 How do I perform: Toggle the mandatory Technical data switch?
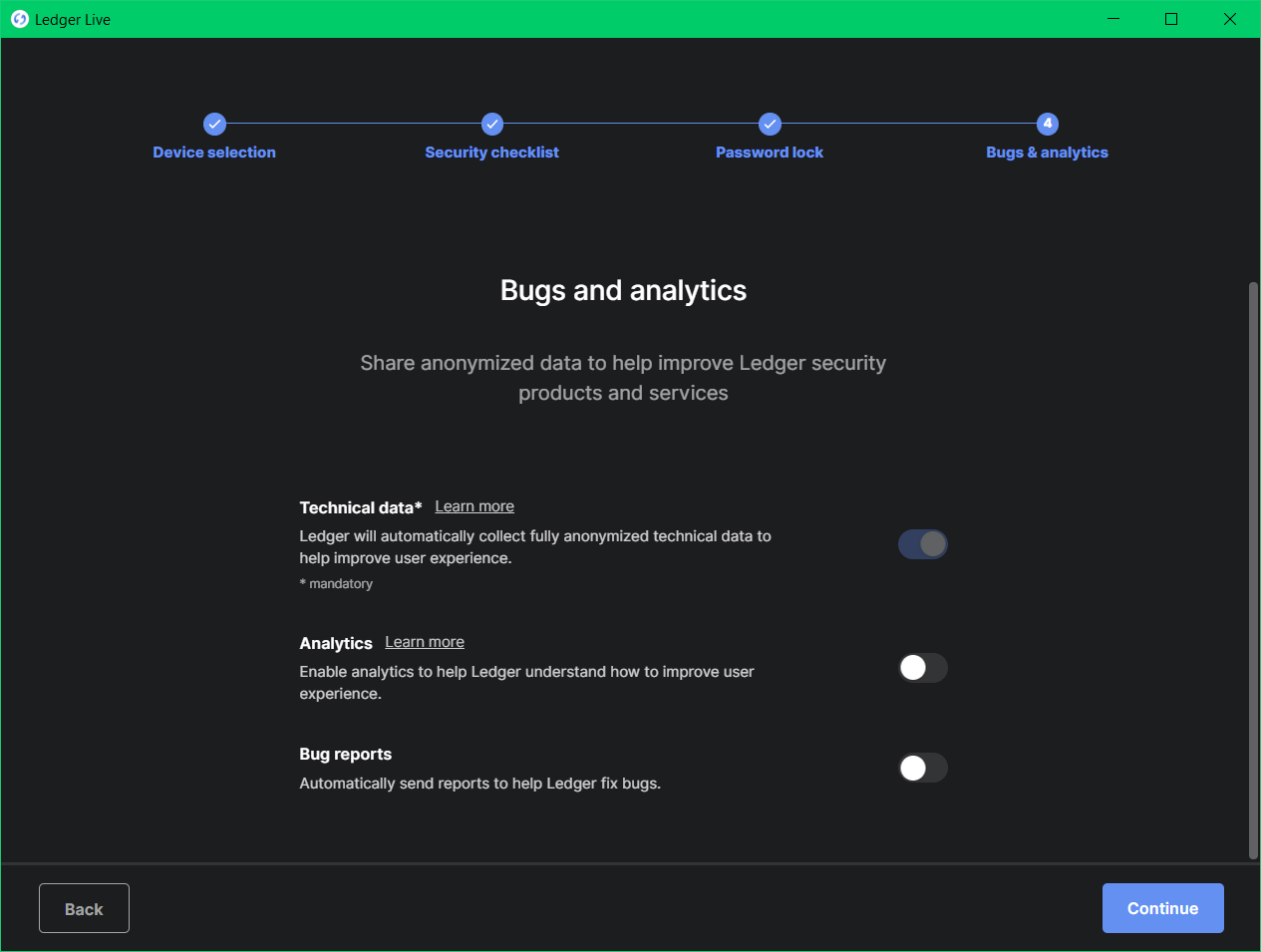click(x=923, y=544)
